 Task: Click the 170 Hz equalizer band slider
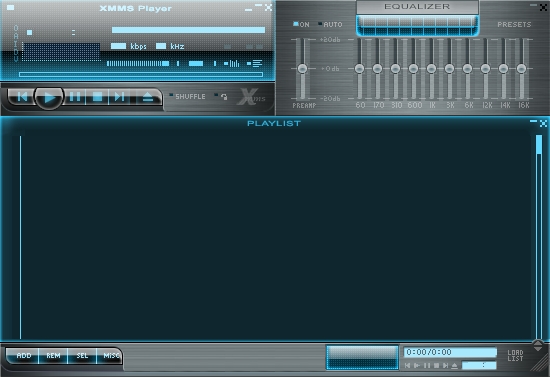[377, 68]
